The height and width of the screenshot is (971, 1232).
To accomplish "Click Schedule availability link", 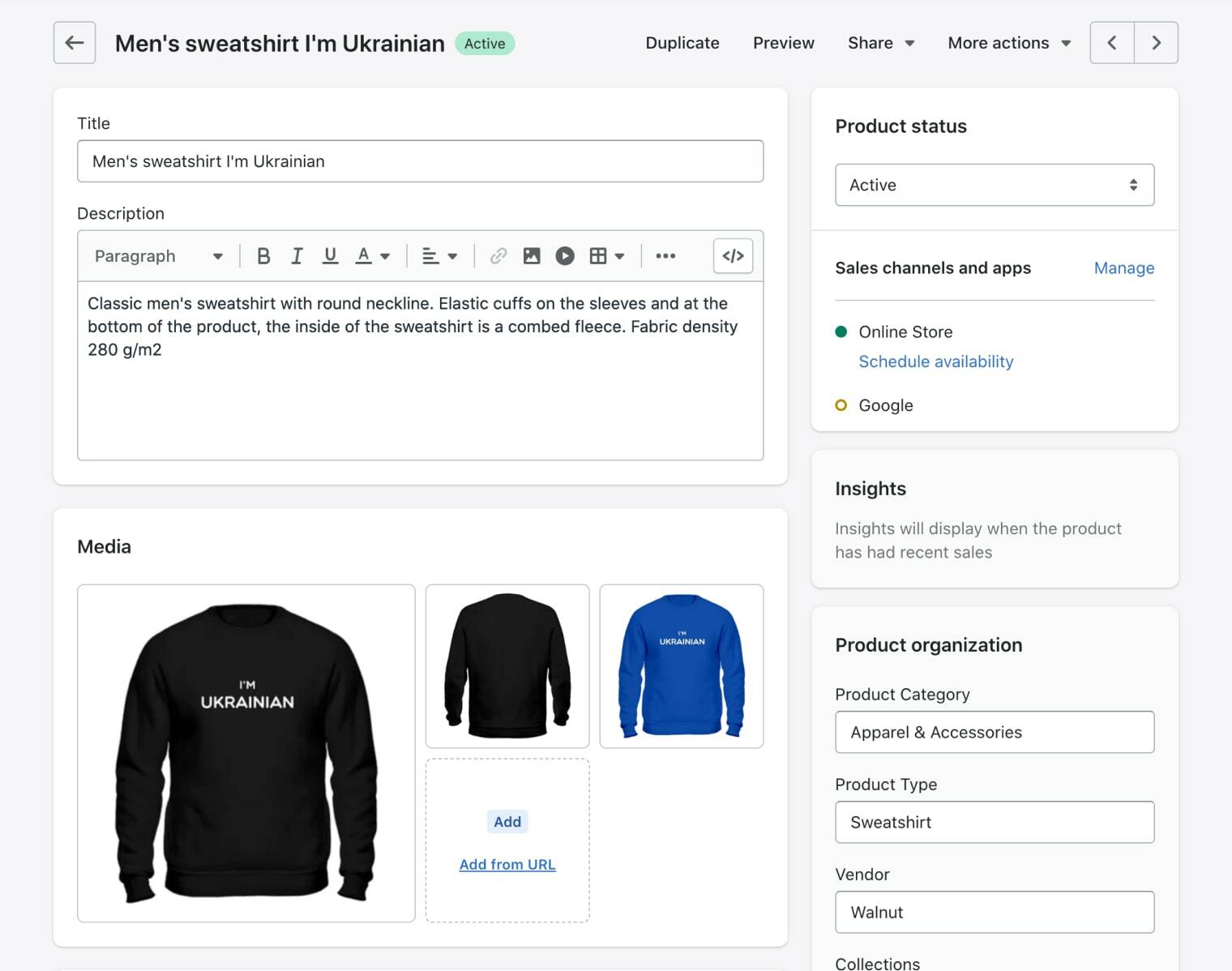I will [x=936, y=361].
